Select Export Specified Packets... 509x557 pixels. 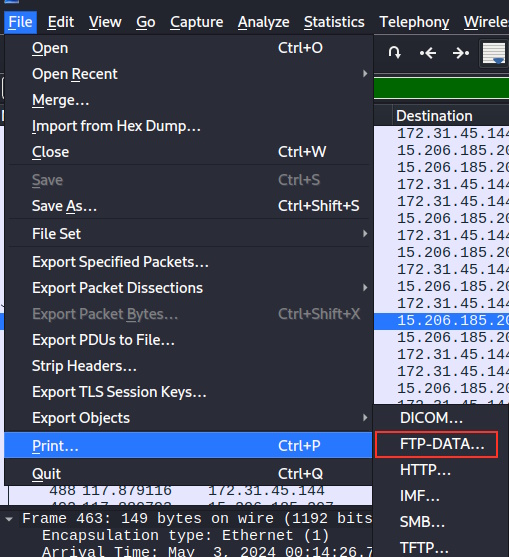pos(188,262)
